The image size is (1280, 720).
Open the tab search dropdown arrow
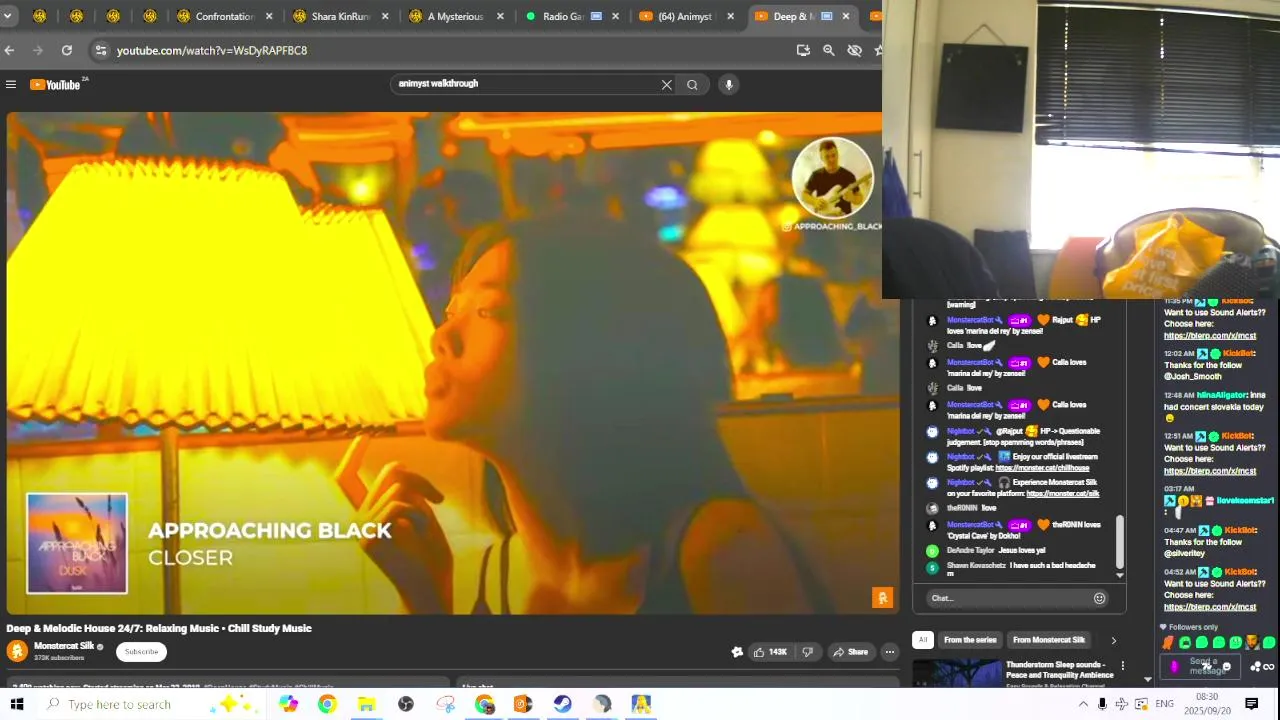8,16
